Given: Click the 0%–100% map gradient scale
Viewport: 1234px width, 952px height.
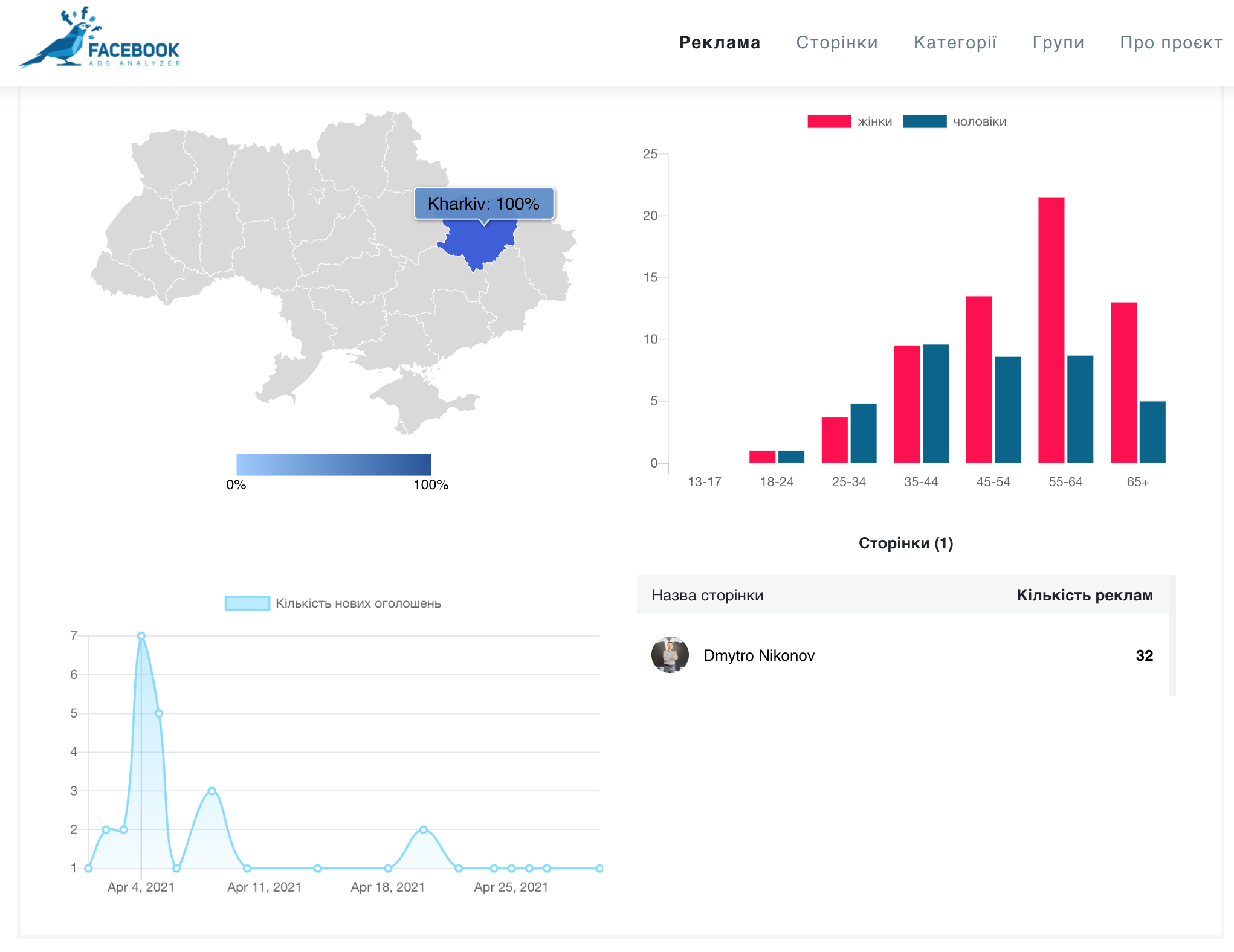Looking at the screenshot, I should click(x=334, y=465).
